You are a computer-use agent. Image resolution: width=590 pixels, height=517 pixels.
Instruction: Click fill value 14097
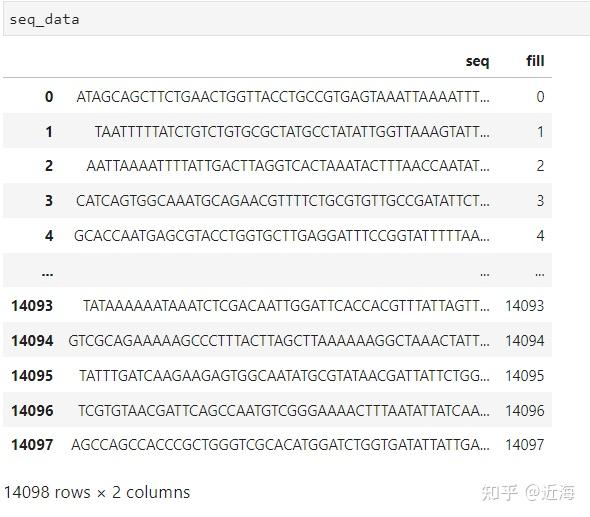pyautogui.click(x=525, y=445)
